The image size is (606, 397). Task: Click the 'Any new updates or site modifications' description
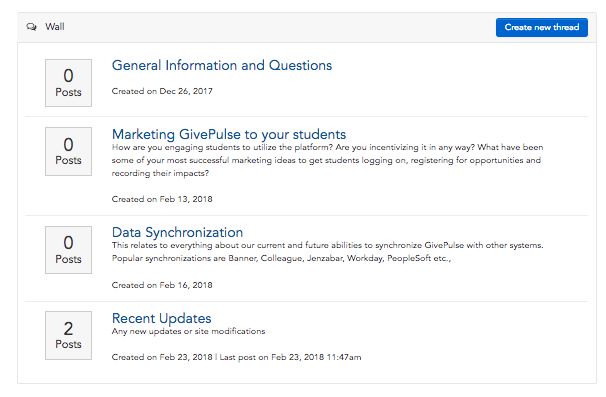[x=188, y=331]
